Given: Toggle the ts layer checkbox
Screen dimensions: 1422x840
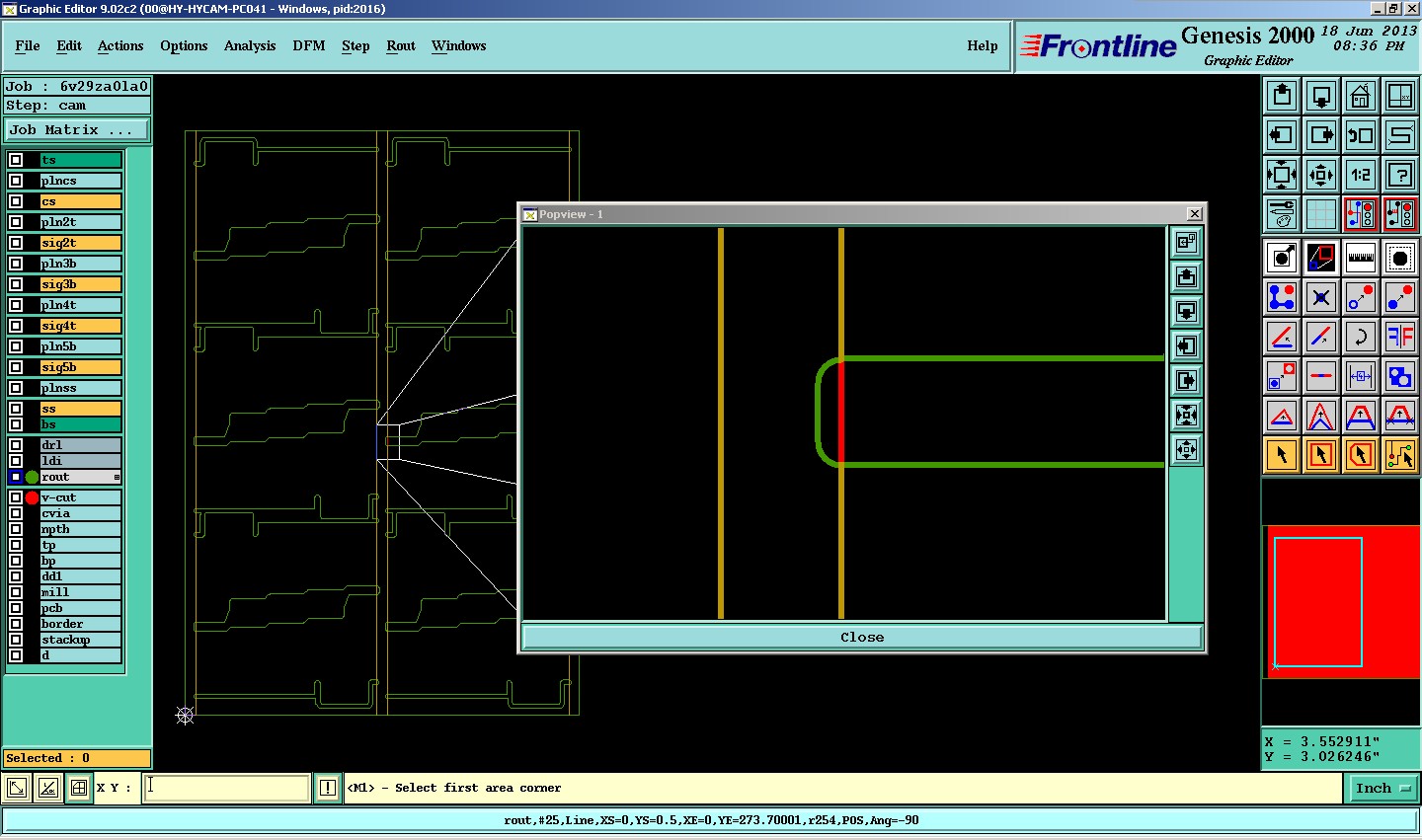Looking at the screenshot, I should tap(16, 160).
